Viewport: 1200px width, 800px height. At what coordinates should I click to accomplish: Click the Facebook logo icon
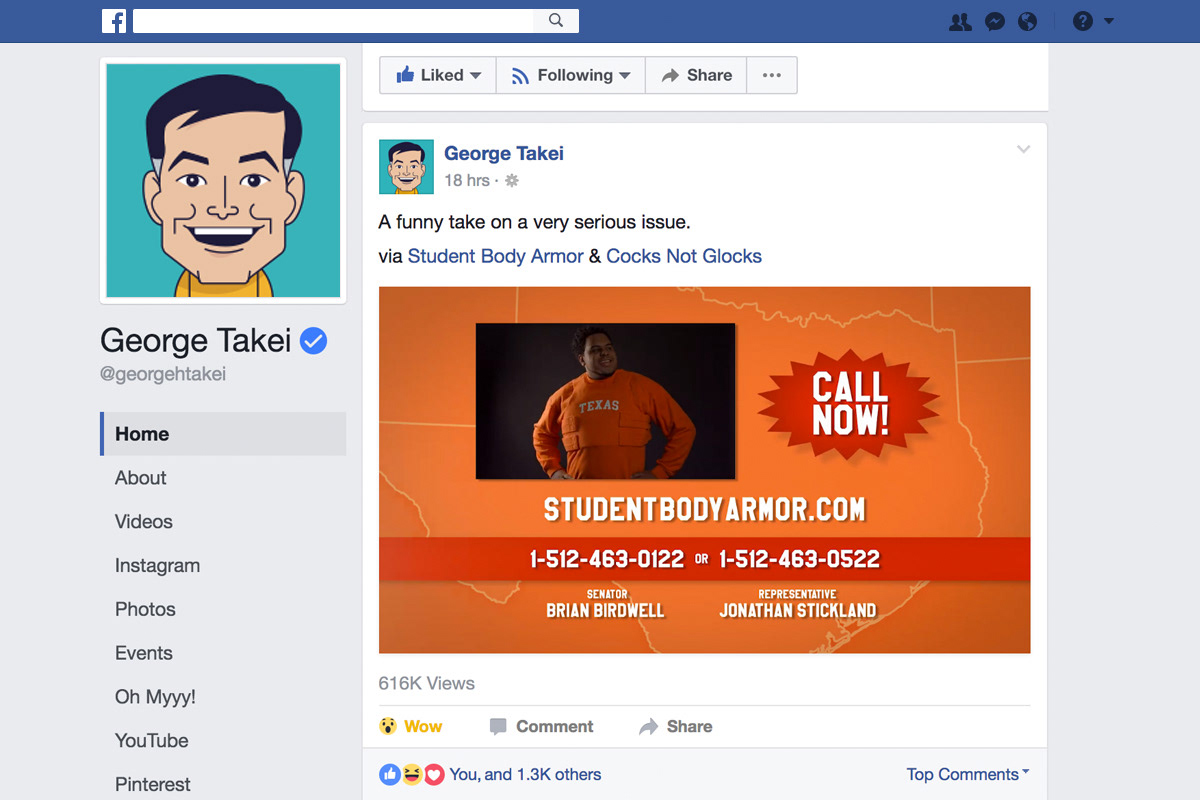[114, 21]
